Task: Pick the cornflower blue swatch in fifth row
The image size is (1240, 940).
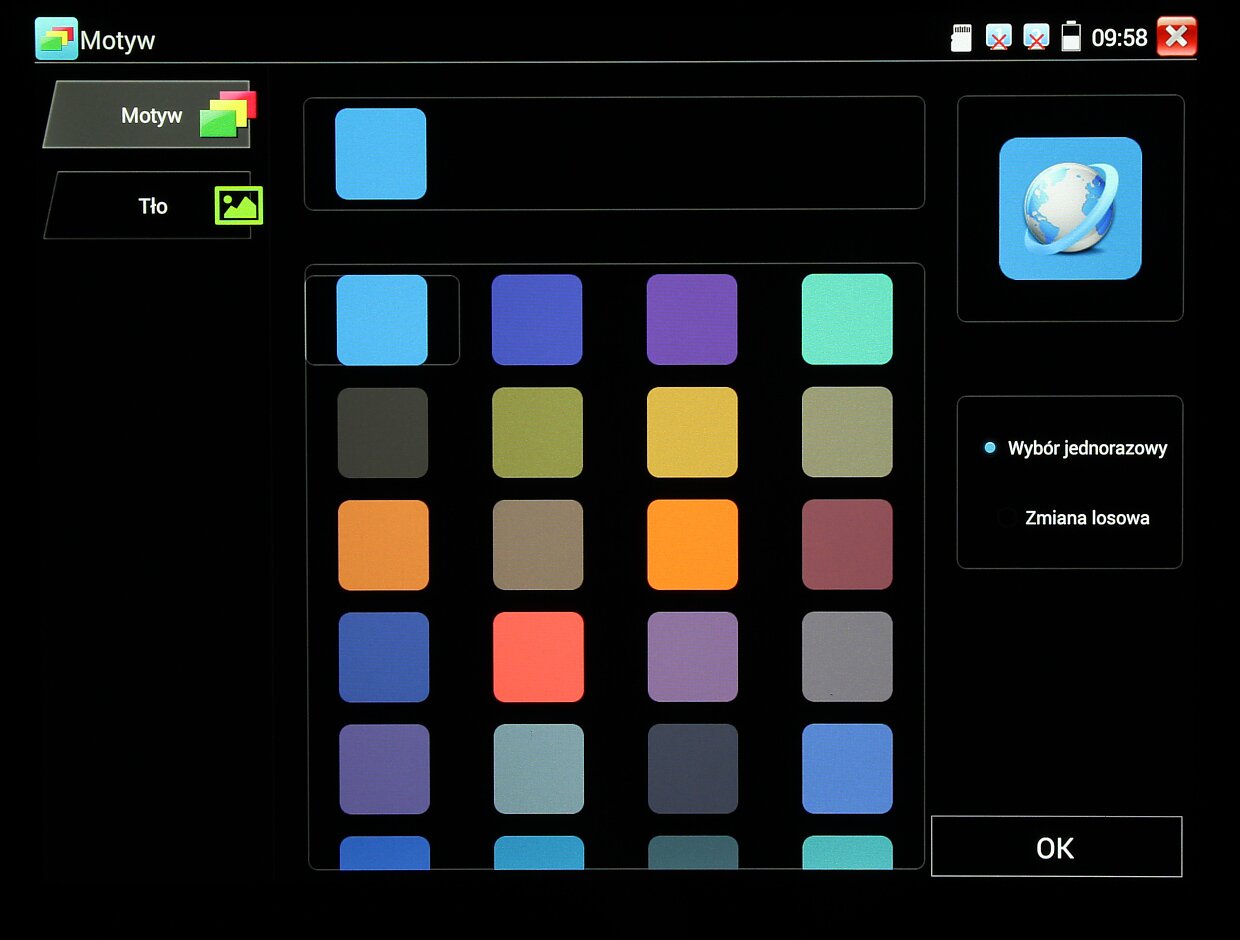Action: (x=847, y=768)
